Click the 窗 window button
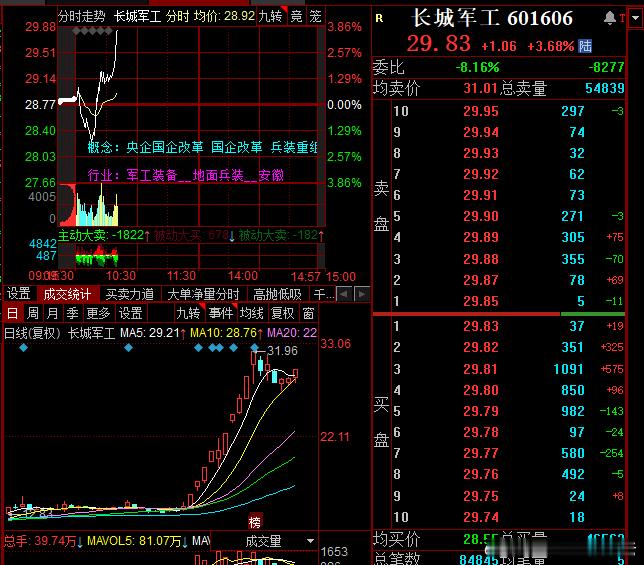 click(x=308, y=313)
